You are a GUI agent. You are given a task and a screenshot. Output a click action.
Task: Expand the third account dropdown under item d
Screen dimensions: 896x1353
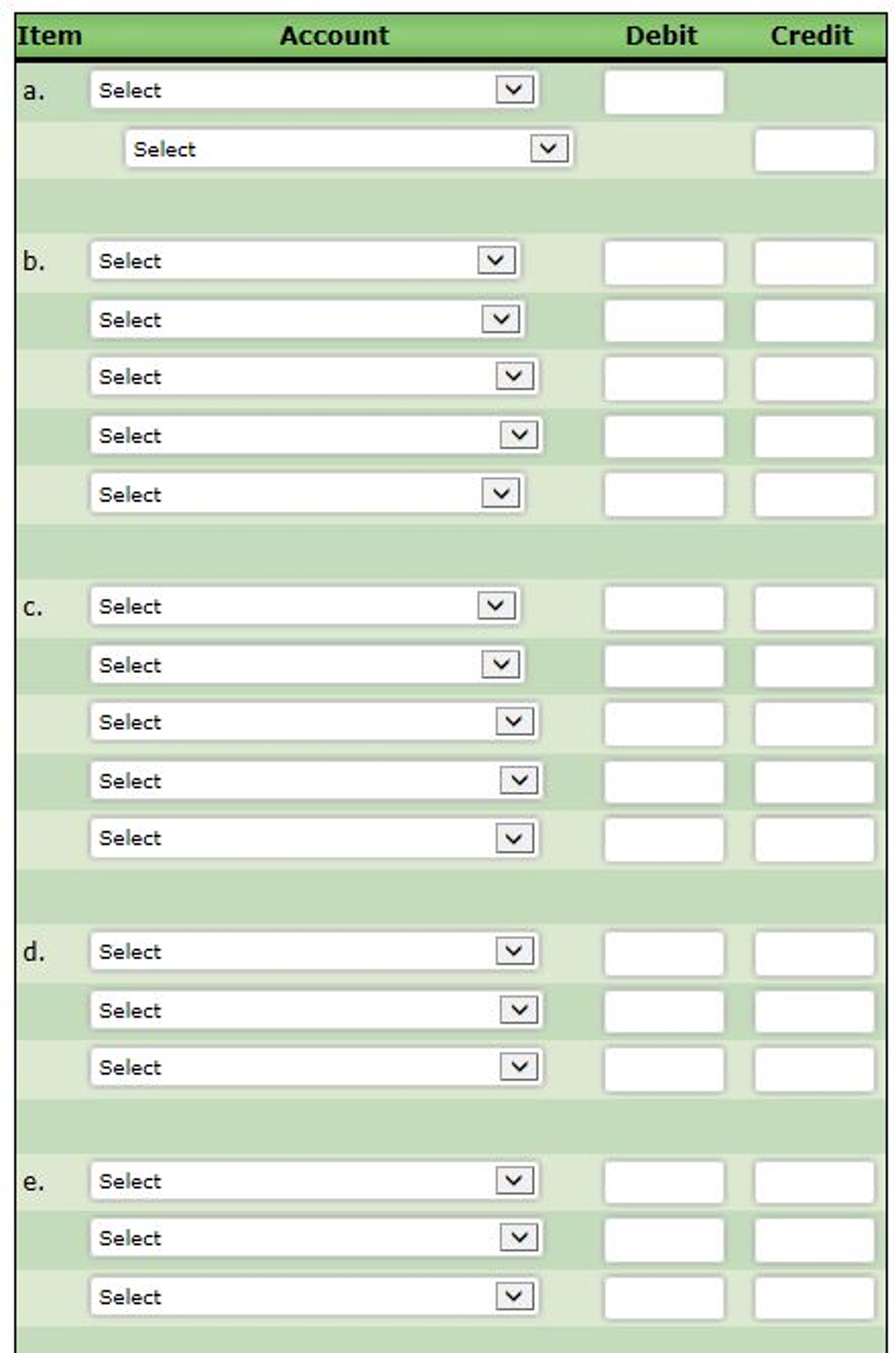(315, 1067)
